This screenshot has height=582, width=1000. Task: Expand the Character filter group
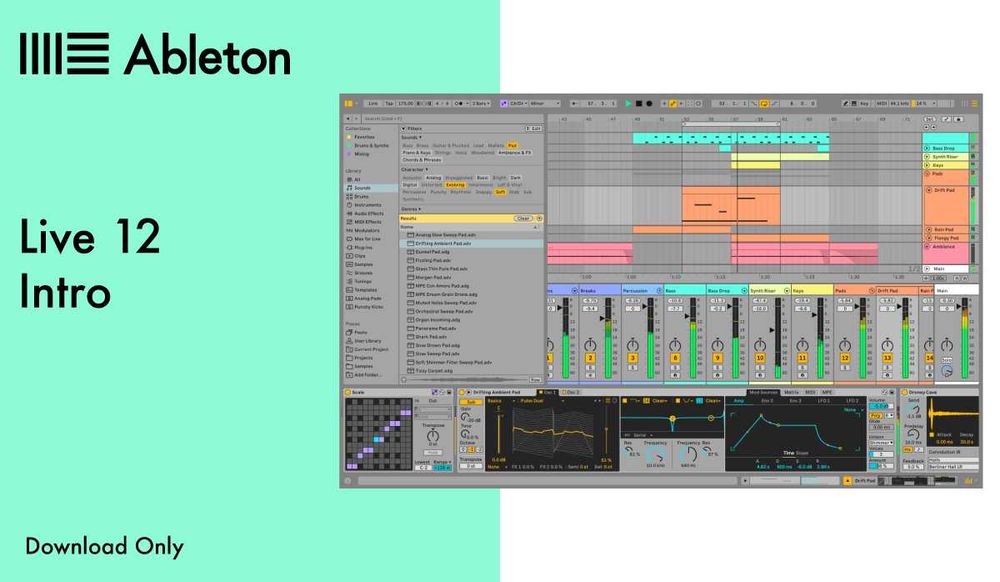coord(415,170)
